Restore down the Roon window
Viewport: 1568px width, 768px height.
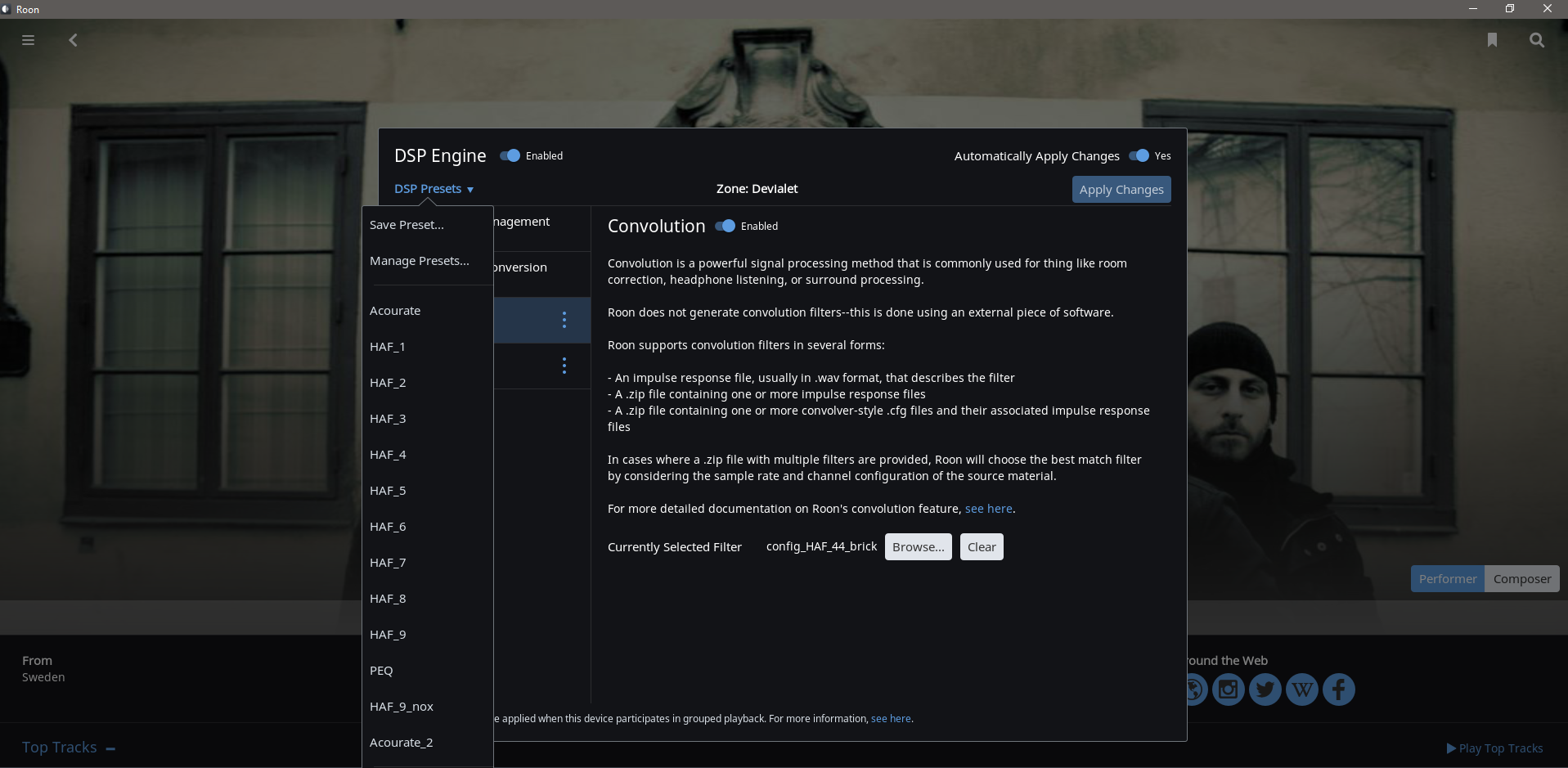[1510, 9]
